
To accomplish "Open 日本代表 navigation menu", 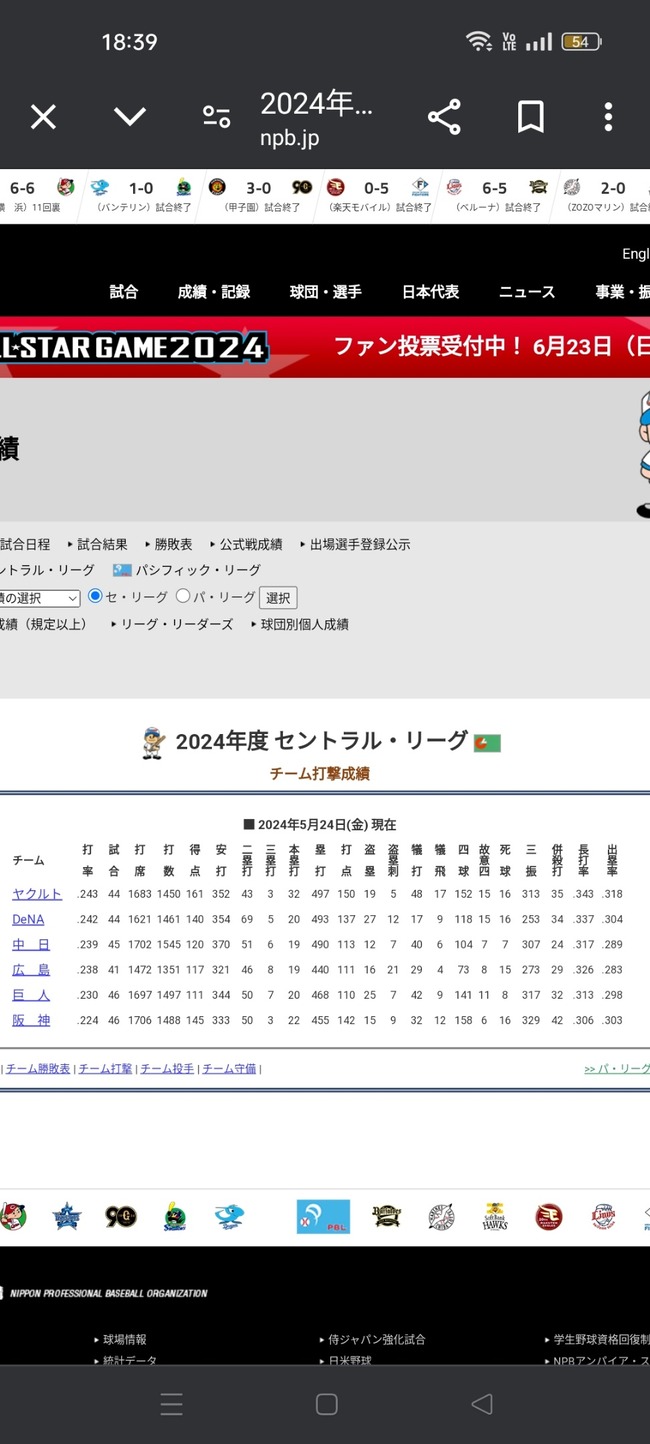I will (431, 292).
